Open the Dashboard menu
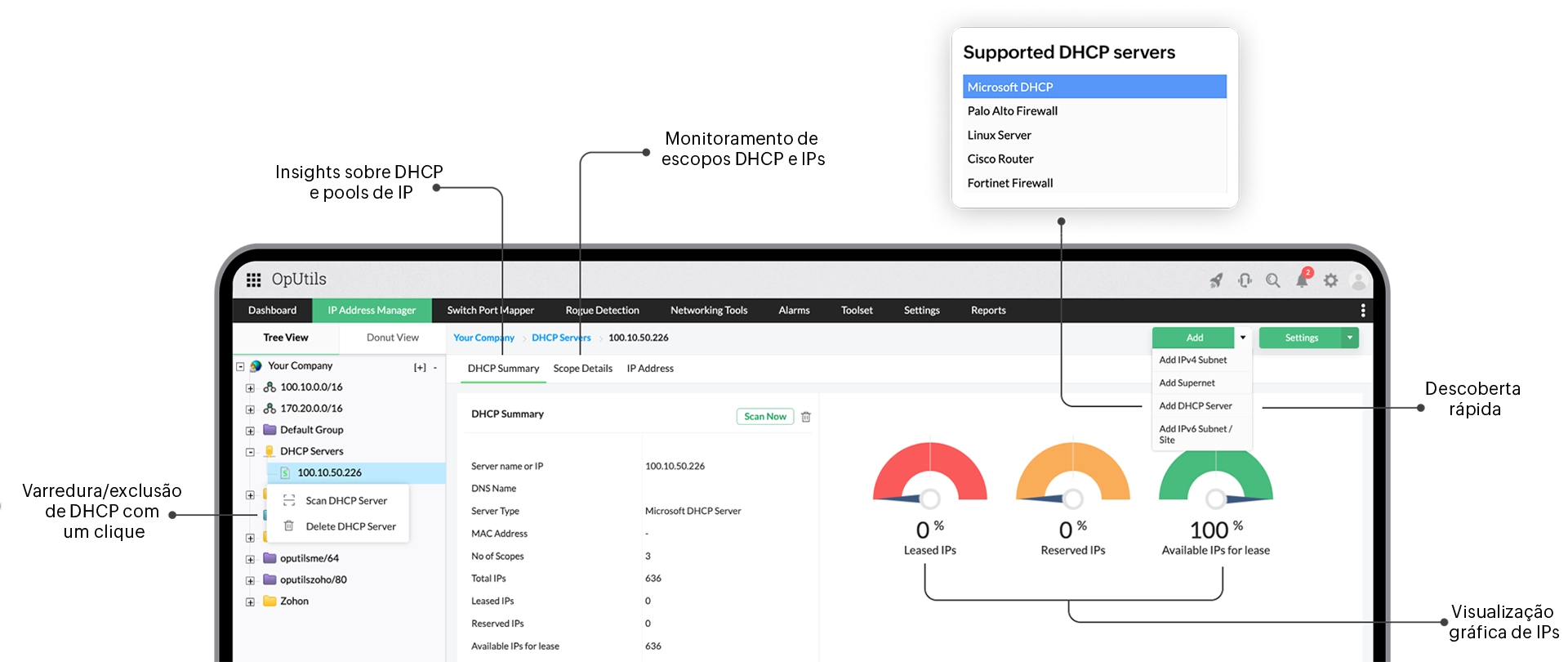 click(x=272, y=311)
